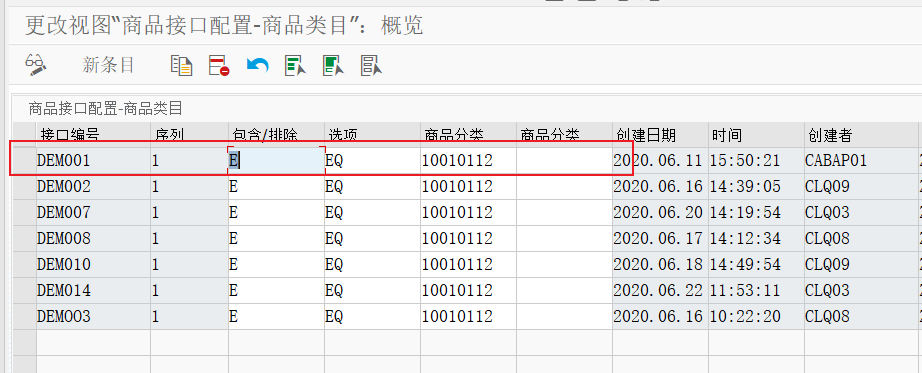The height and width of the screenshot is (373, 922).
Task: Click the Deselect All icon
Action: [x=371, y=65]
